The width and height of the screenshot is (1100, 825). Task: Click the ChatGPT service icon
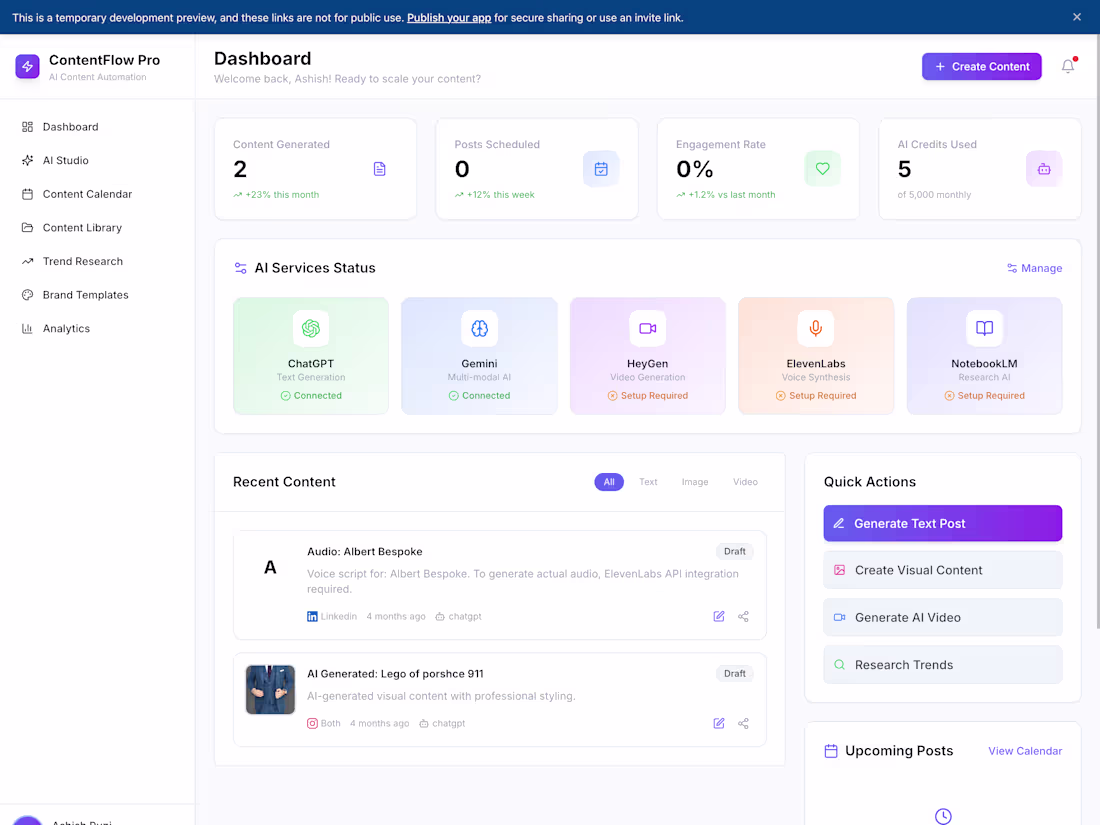pyautogui.click(x=310, y=328)
